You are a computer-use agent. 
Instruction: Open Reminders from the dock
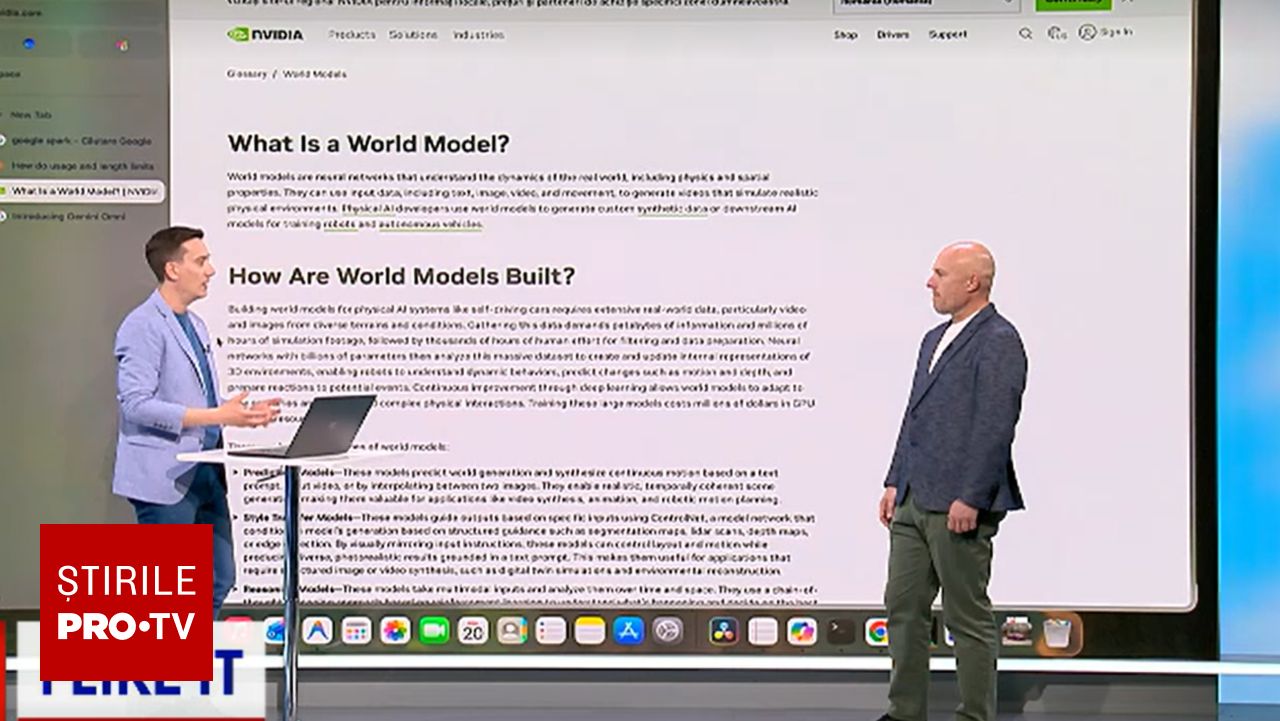click(551, 630)
